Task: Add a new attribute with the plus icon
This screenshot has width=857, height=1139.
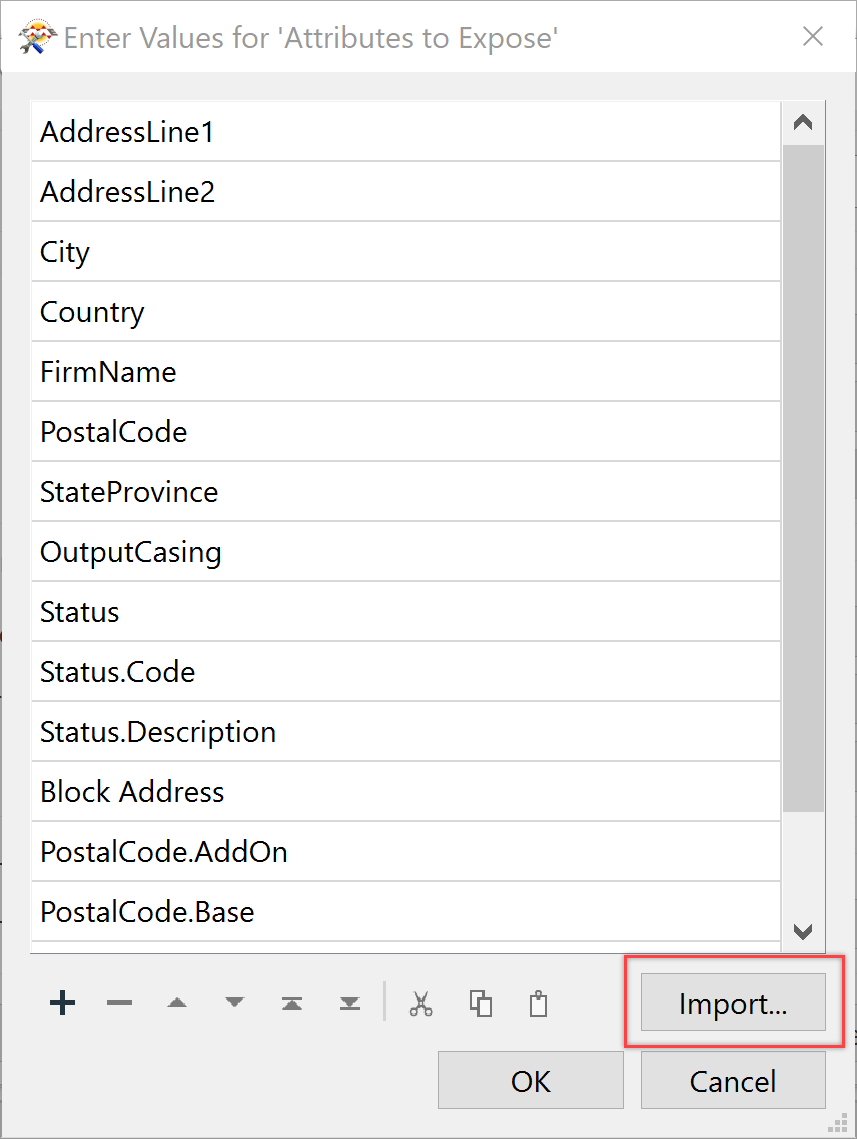Action: coord(62,1002)
